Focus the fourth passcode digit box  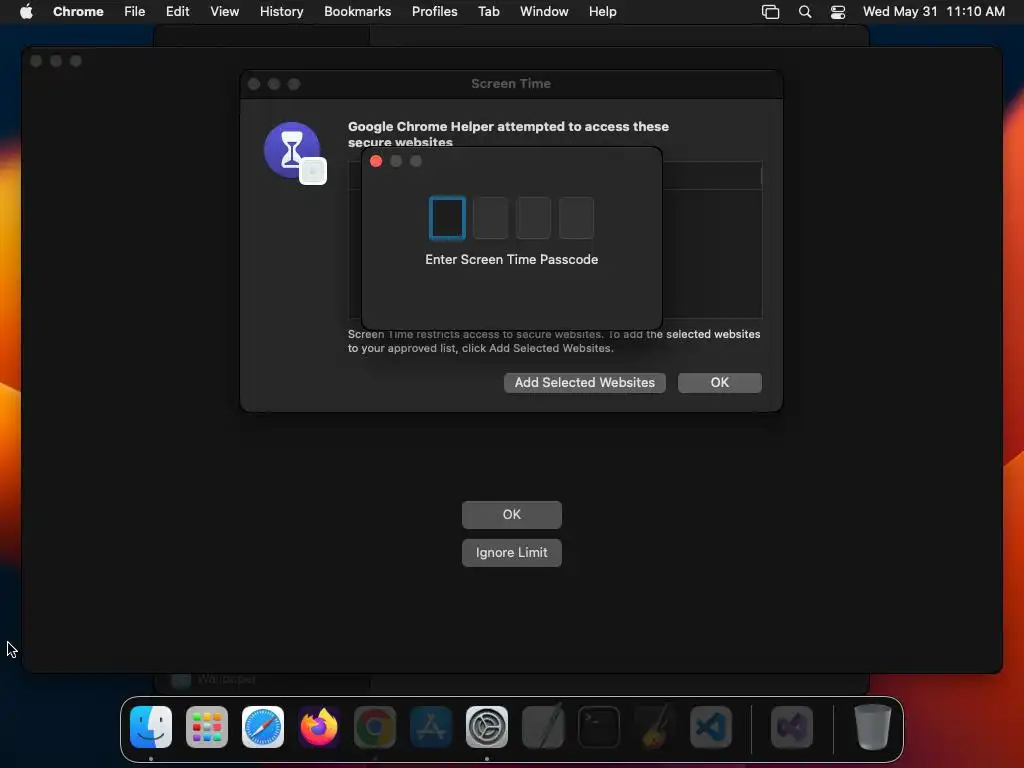pos(577,218)
